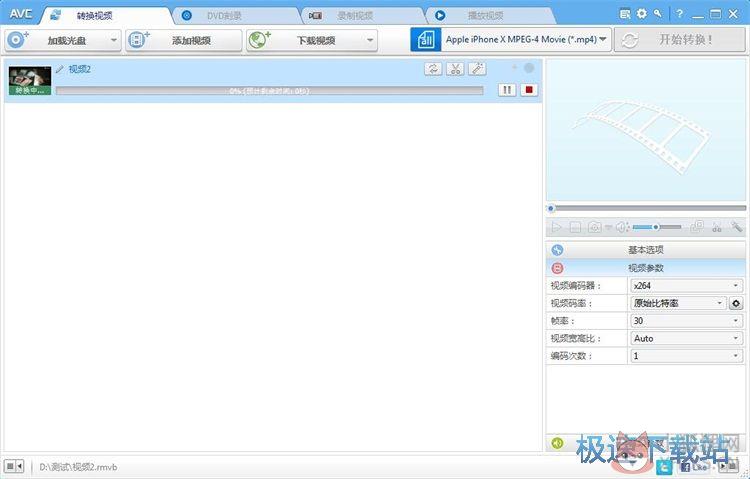Click the Facebook Like button
750x479 pixels.
pos(695,467)
